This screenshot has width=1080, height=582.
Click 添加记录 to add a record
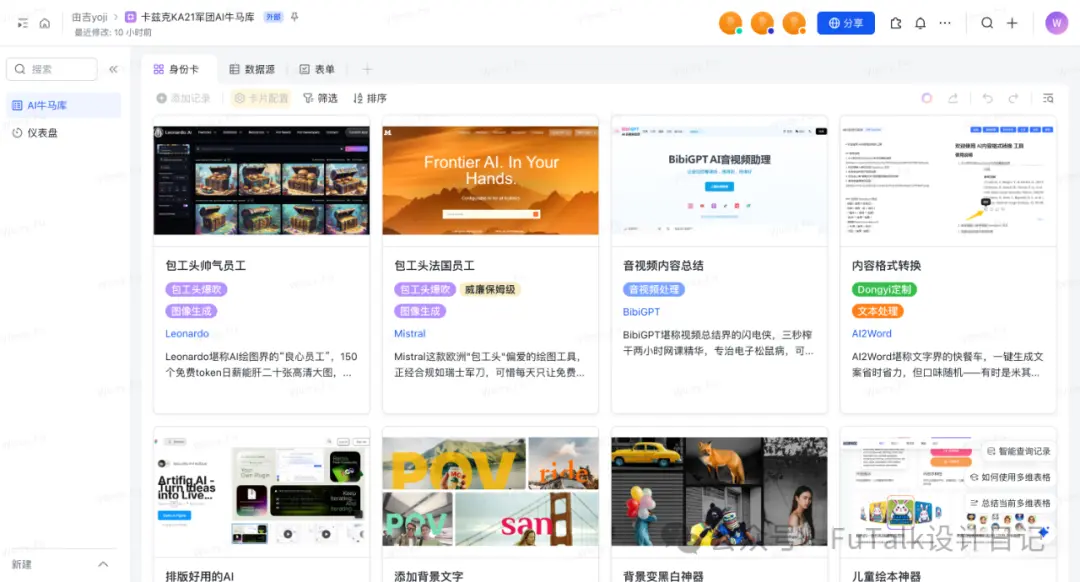[x=183, y=98]
